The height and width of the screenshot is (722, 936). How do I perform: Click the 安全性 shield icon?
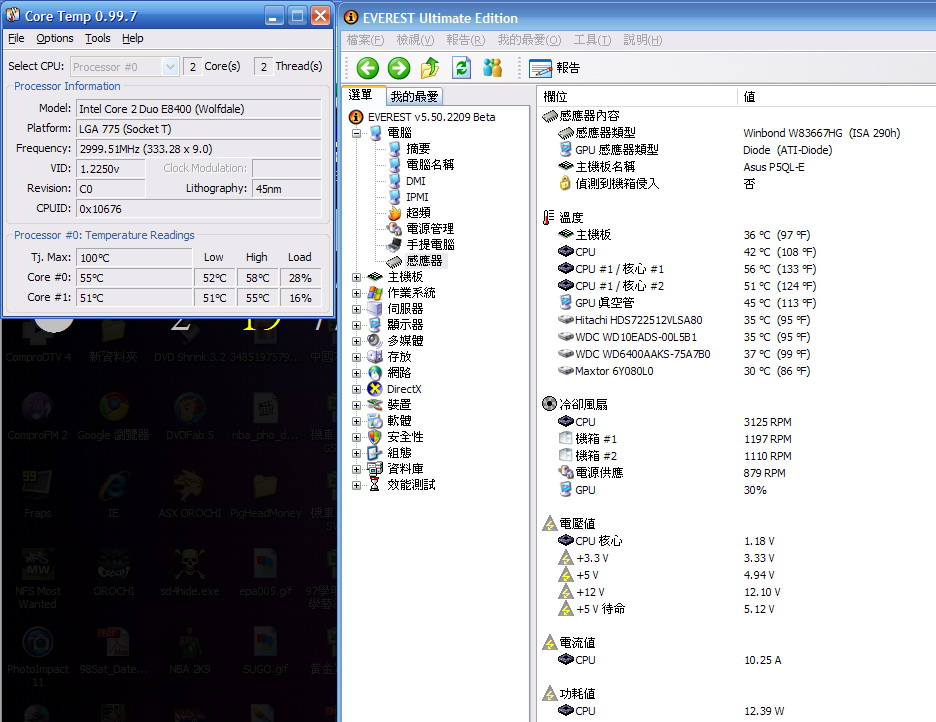(374, 437)
